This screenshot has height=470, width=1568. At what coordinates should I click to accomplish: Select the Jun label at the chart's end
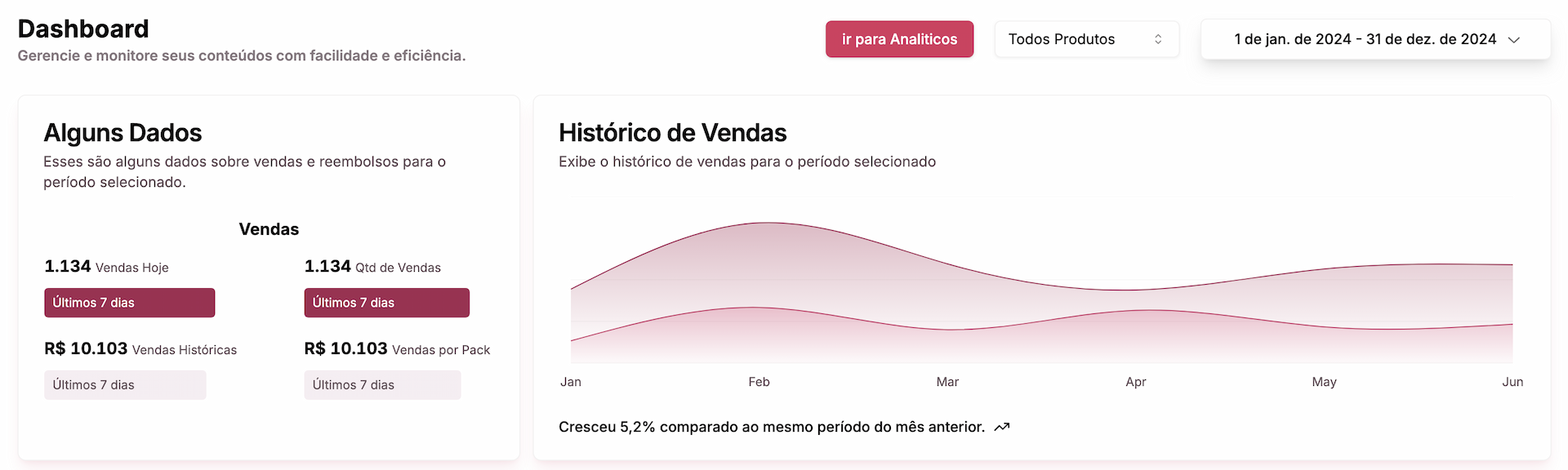pos(1513,381)
